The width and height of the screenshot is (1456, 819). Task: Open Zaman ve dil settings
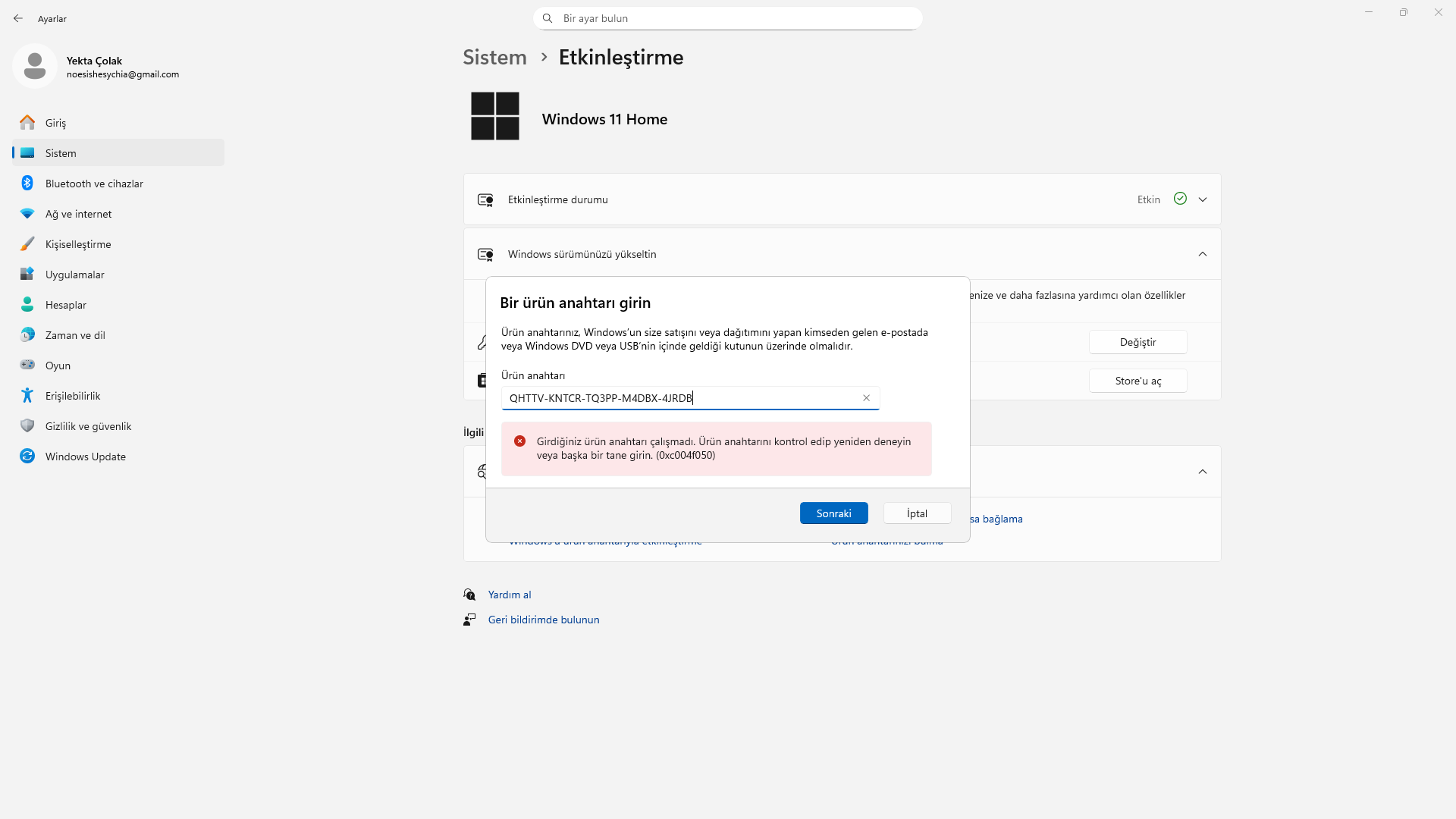tap(118, 334)
